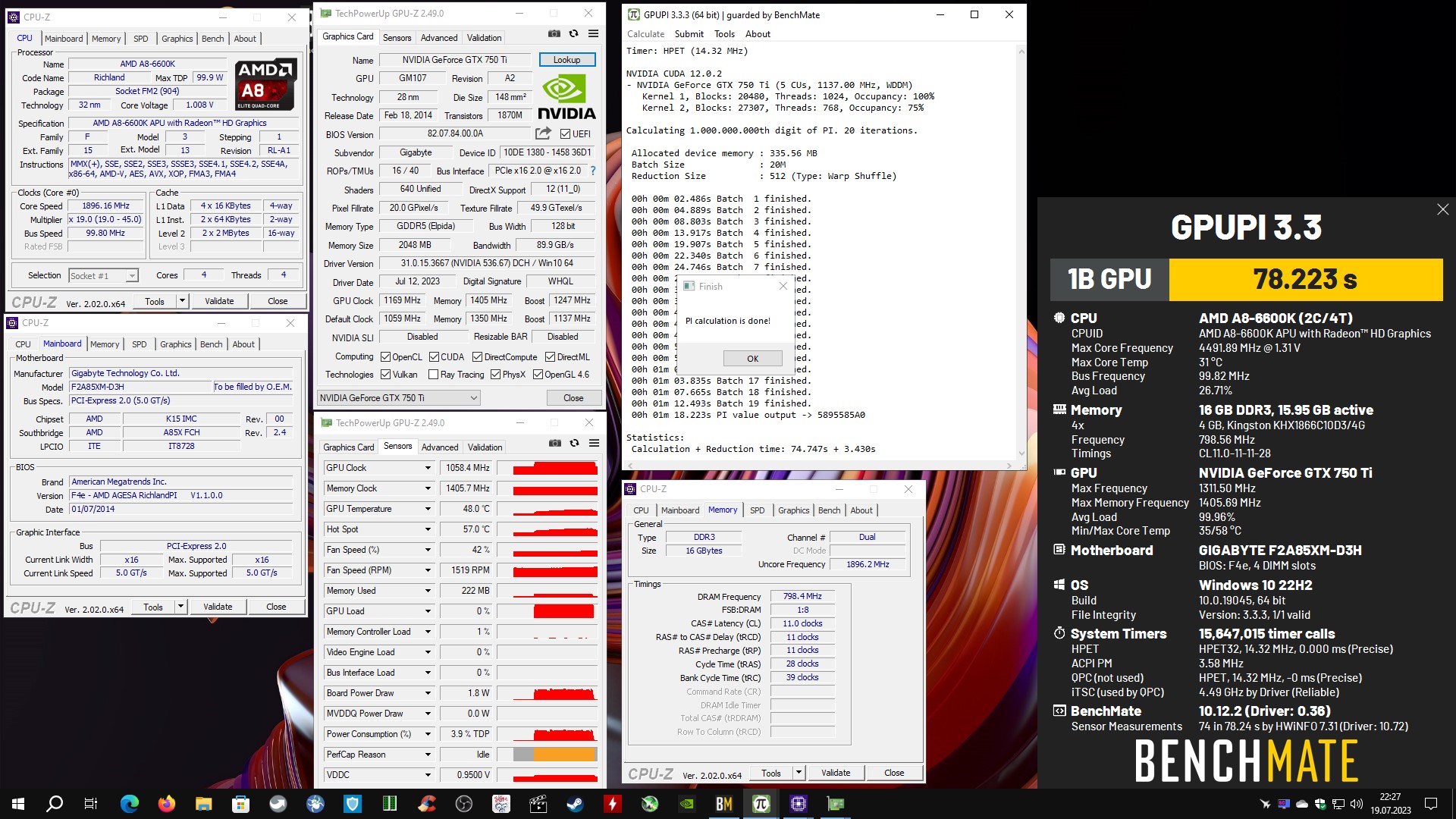The image size is (1456, 819).
Task: Expand the PerfCap Reason sensor dropdown
Action: 428,755
